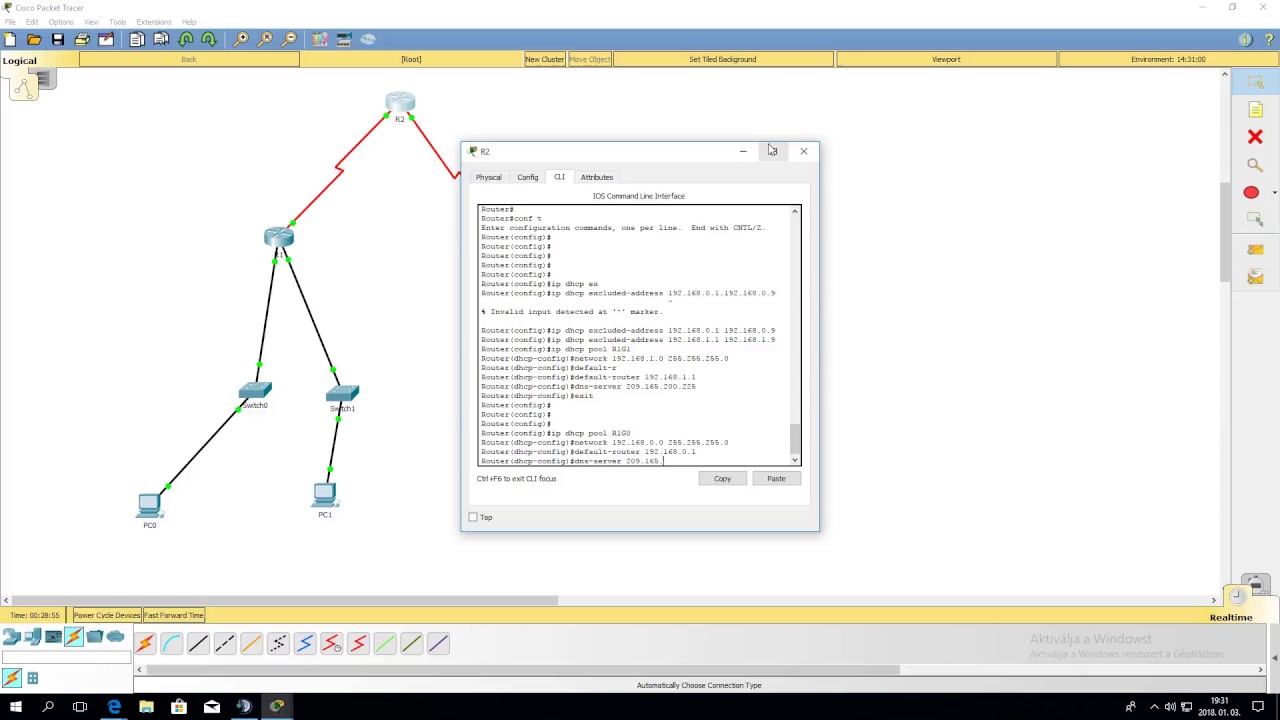This screenshot has height=720, width=1280.
Task: Switch to Physical tab in R2
Action: pyautogui.click(x=488, y=177)
